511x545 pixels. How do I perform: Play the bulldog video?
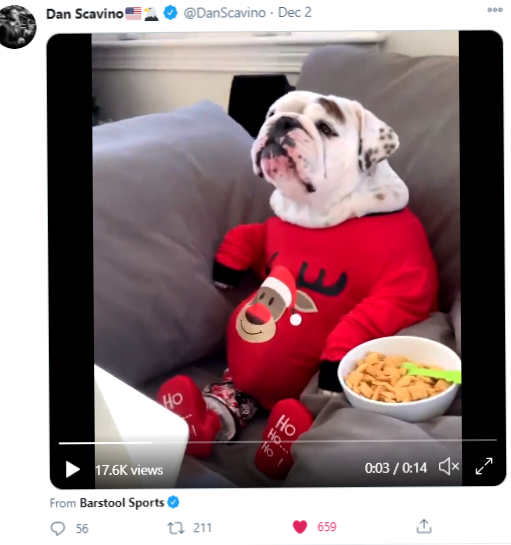(x=73, y=469)
